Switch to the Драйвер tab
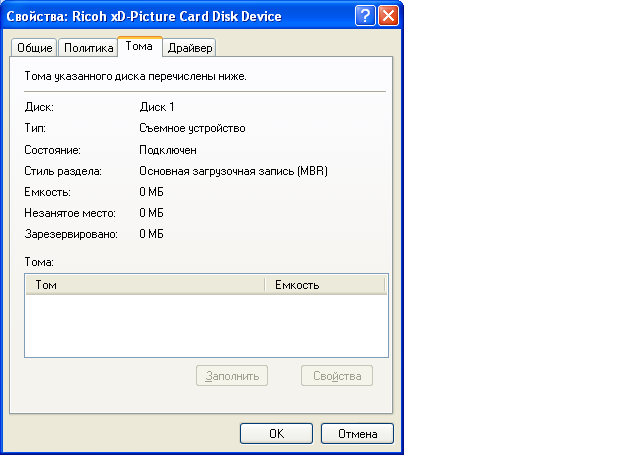The height and width of the screenshot is (455, 640). (x=190, y=48)
